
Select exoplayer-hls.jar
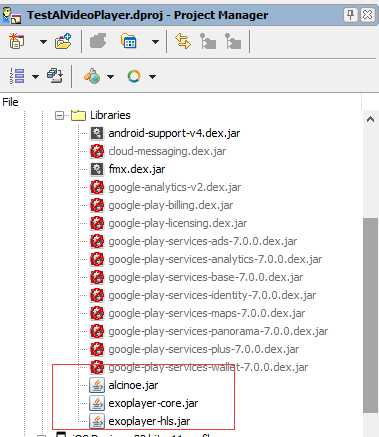tap(149, 421)
